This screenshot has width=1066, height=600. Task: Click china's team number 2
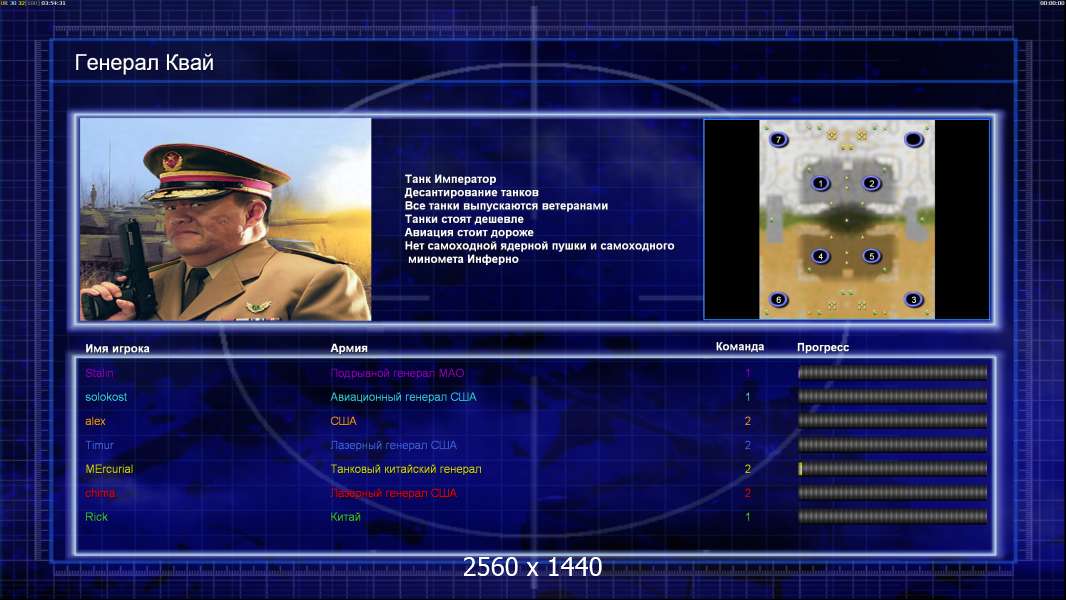[747, 493]
